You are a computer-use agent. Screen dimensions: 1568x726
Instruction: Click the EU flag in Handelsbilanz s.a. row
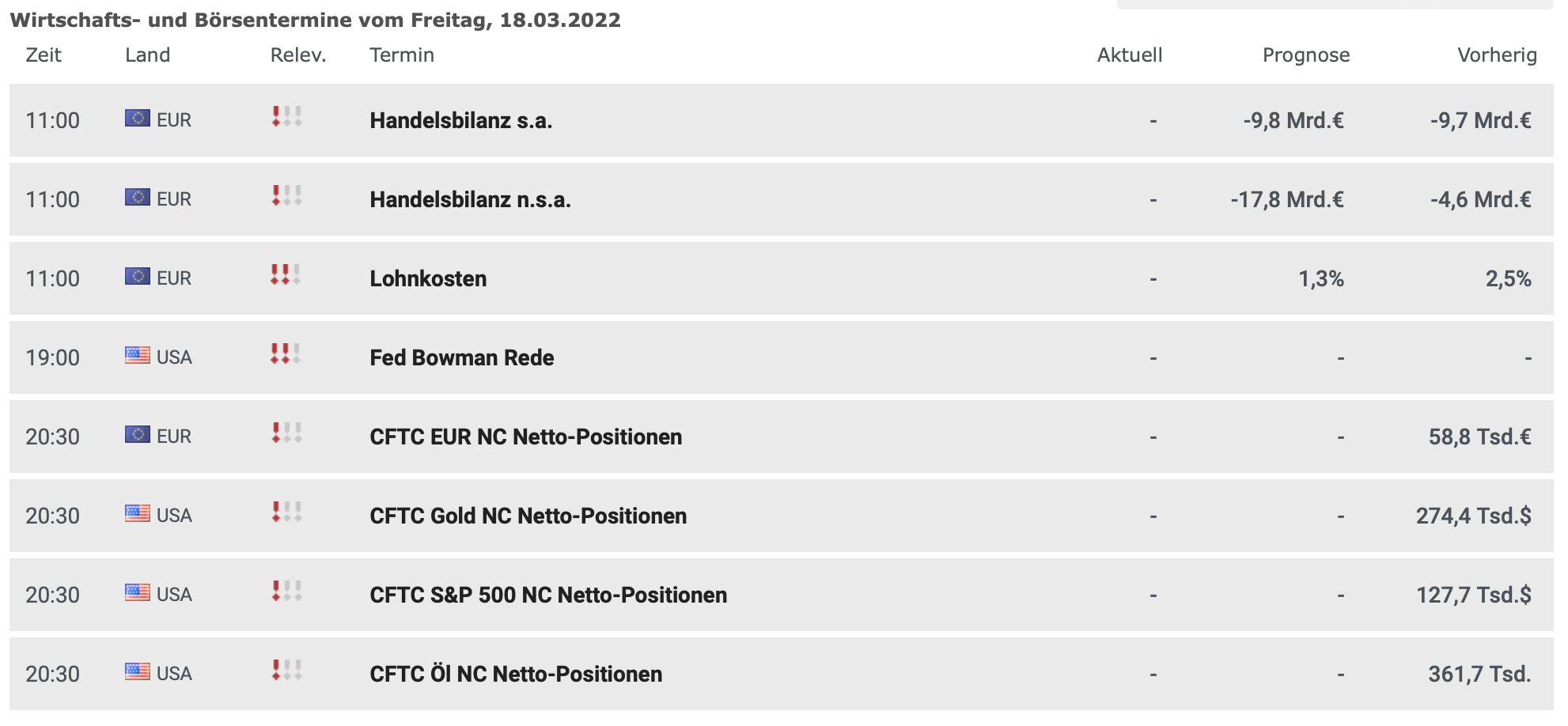pyautogui.click(x=138, y=119)
